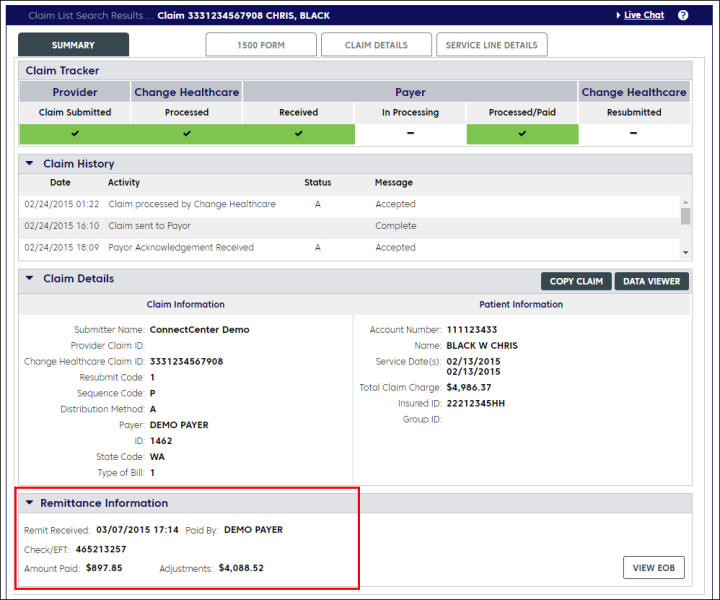The height and width of the screenshot is (600, 720).
Task: Click the Claim History scrollbar thumb
Action: [686, 216]
